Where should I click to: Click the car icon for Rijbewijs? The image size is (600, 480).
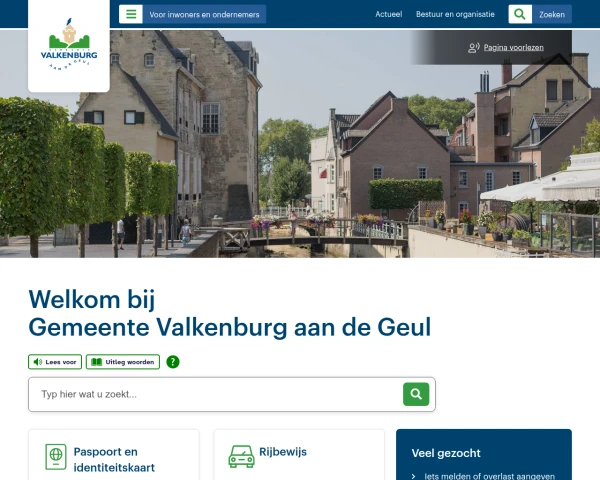pyautogui.click(x=241, y=456)
